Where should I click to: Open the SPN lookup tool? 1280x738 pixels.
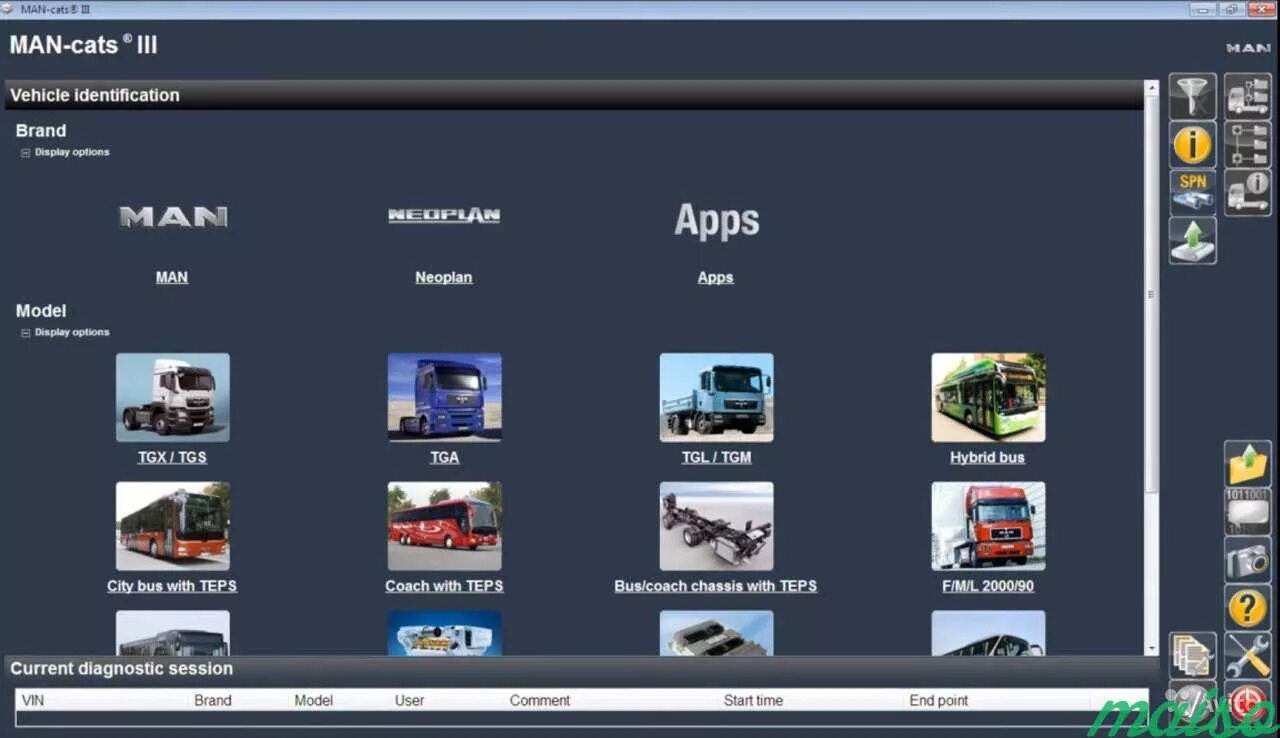pos(1193,193)
